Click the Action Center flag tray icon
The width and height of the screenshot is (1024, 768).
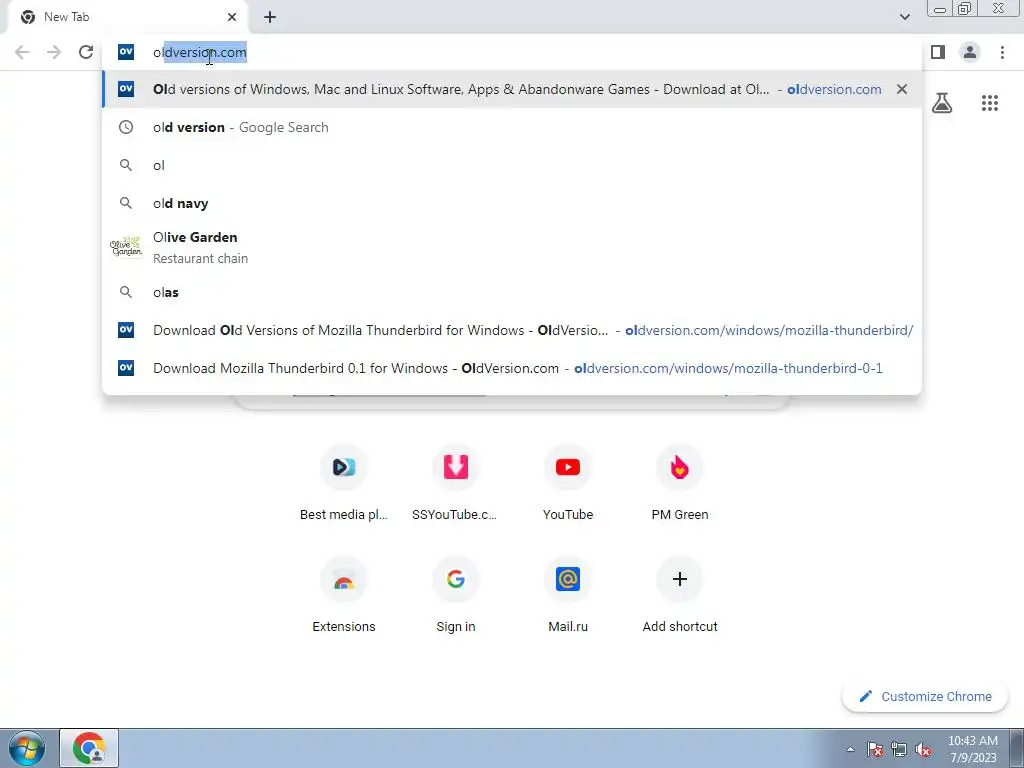point(875,749)
